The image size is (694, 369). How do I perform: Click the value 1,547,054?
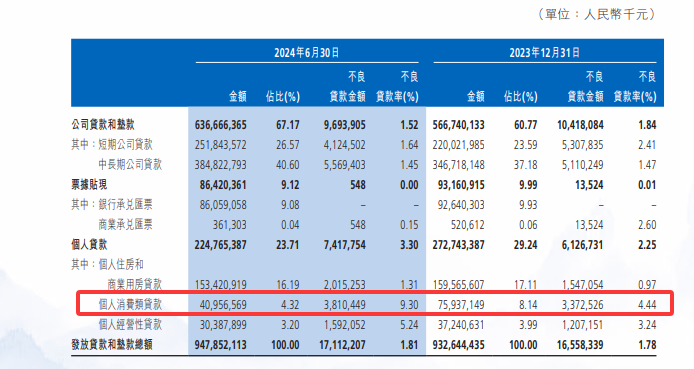[582, 284]
